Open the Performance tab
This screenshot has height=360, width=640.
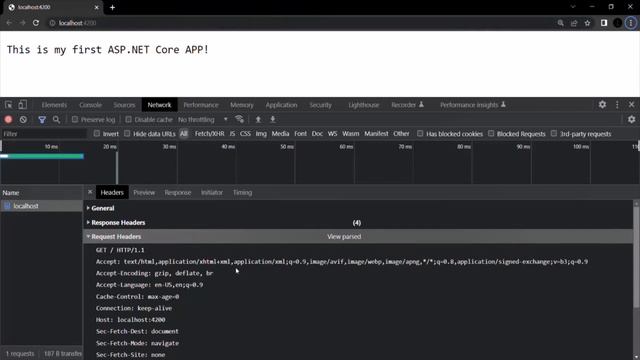pyautogui.click(x=201, y=105)
